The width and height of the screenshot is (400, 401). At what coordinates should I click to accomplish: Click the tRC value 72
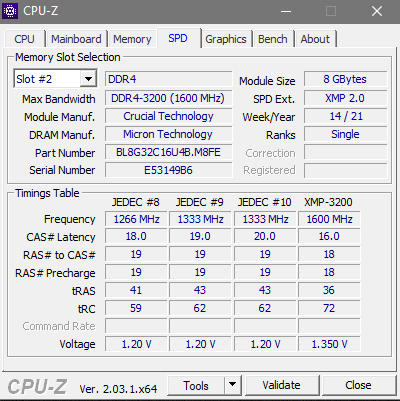click(329, 308)
